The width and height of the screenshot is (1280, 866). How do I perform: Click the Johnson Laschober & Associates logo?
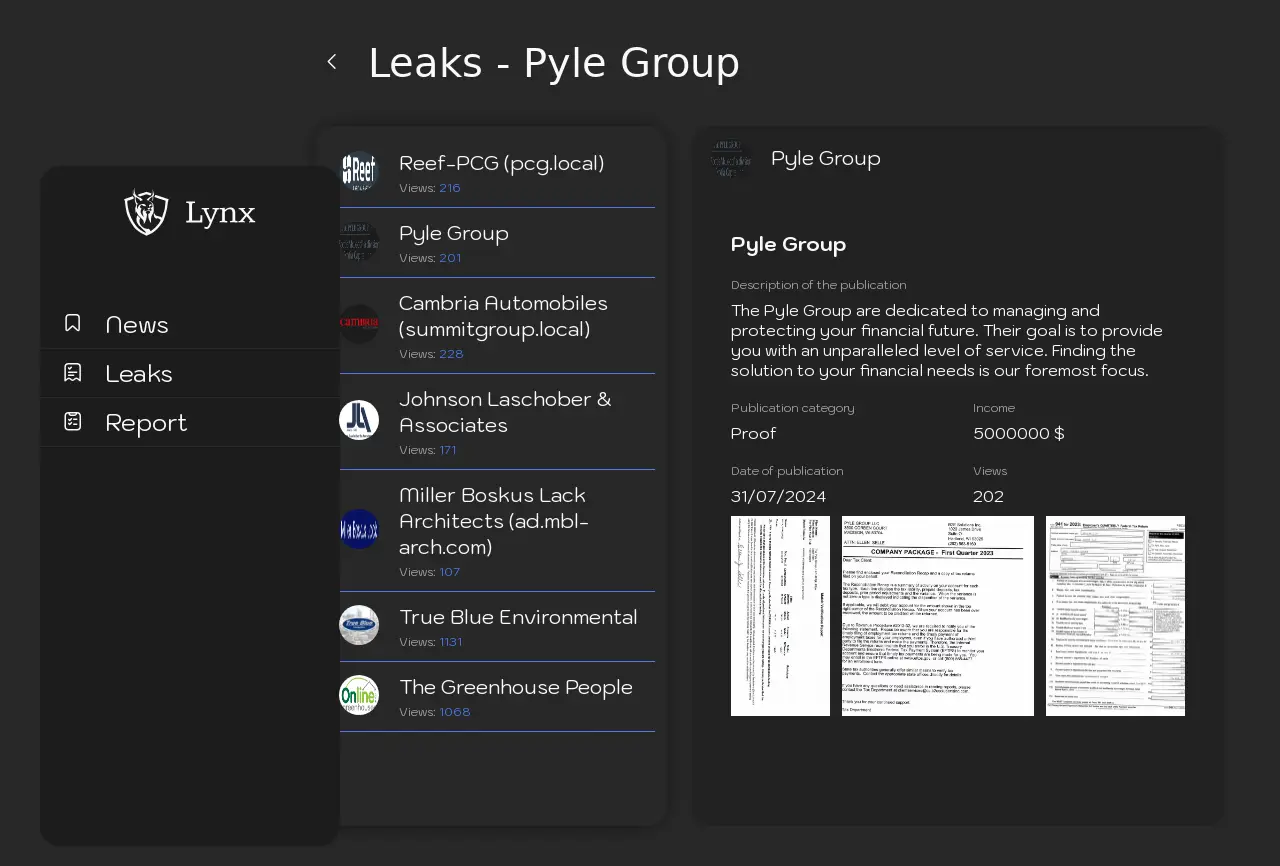coord(359,420)
